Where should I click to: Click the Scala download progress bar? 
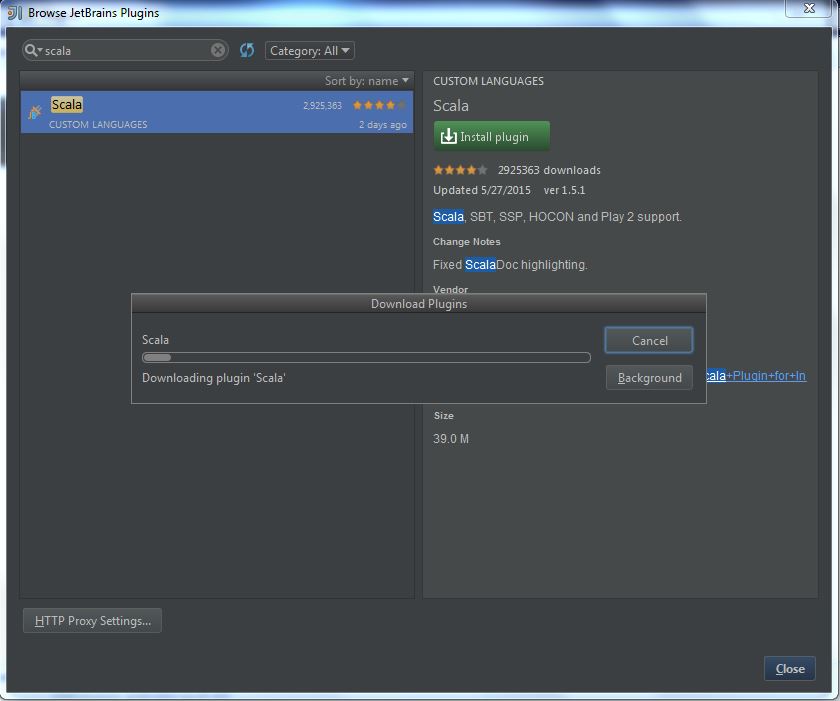click(366, 358)
